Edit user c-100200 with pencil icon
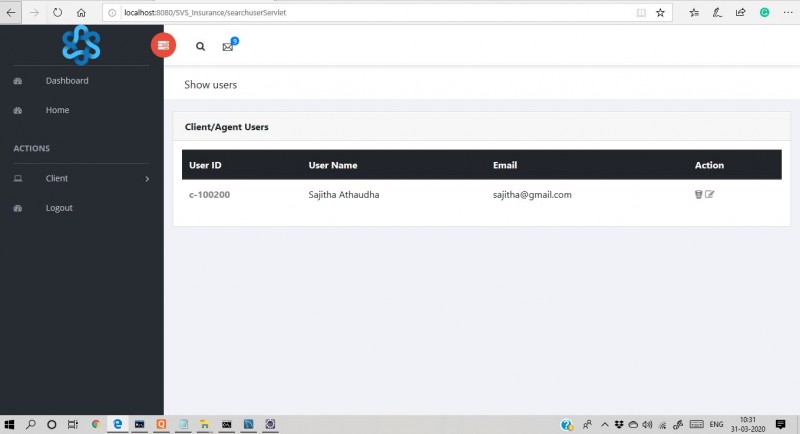Screen dimensions: 800x434 pyautogui.click(x=710, y=194)
